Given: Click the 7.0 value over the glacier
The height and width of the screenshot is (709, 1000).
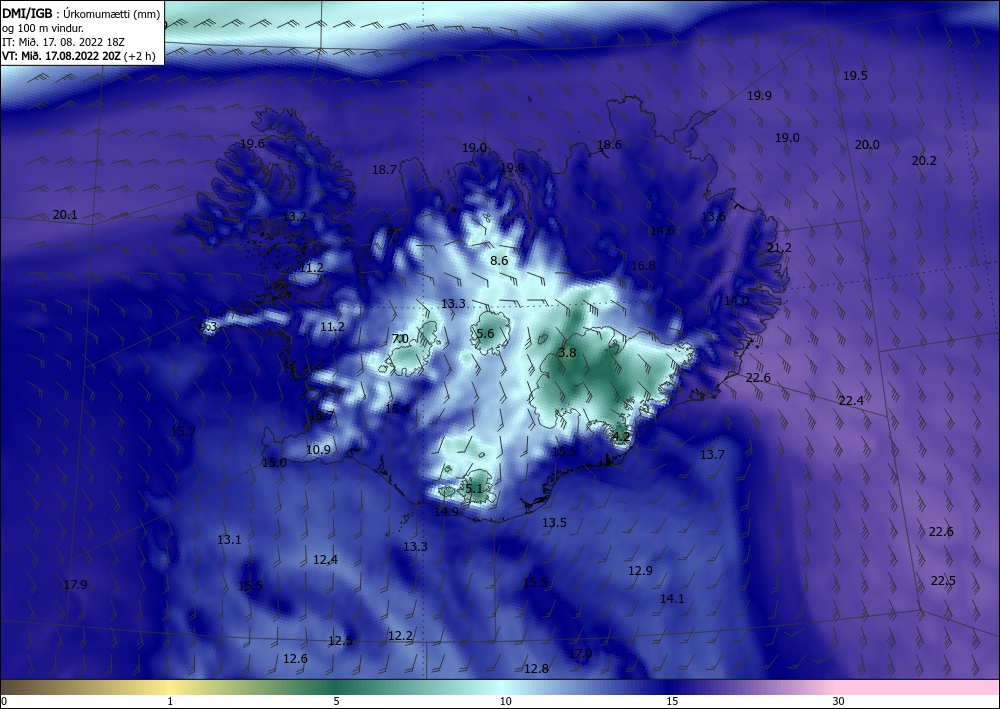Looking at the screenshot, I should click(401, 339).
